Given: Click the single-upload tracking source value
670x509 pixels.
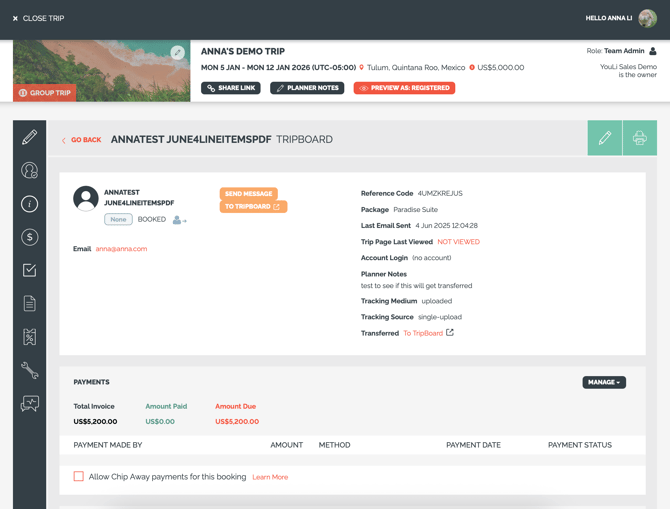Looking at the screenshot, I should (x=440, y=317).
